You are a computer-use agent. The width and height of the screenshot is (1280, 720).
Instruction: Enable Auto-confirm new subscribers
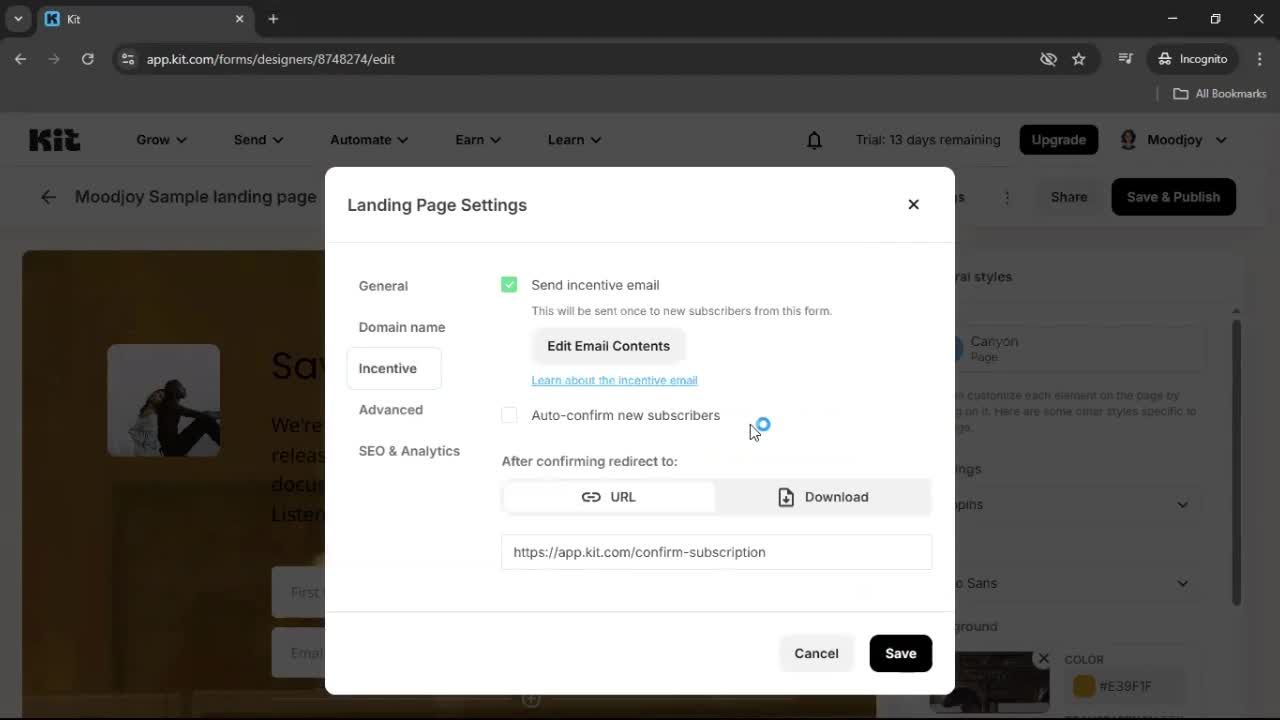coord(509,415)
